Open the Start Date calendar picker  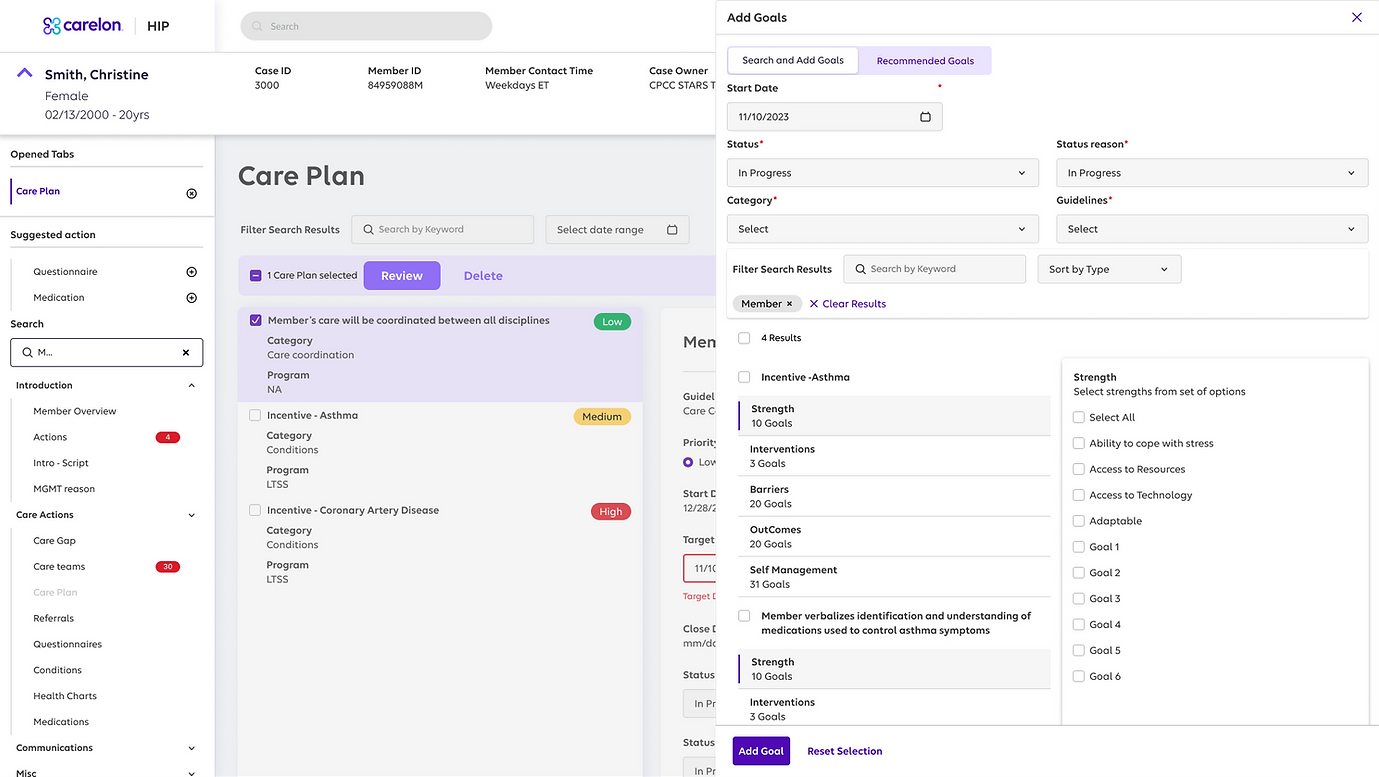click(926, 116)
